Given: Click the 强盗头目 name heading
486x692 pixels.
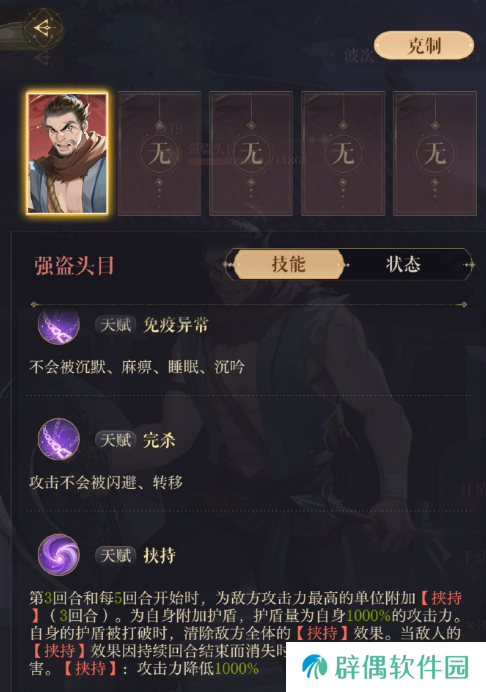Looking at the screenshot, I should click(74, 266).
